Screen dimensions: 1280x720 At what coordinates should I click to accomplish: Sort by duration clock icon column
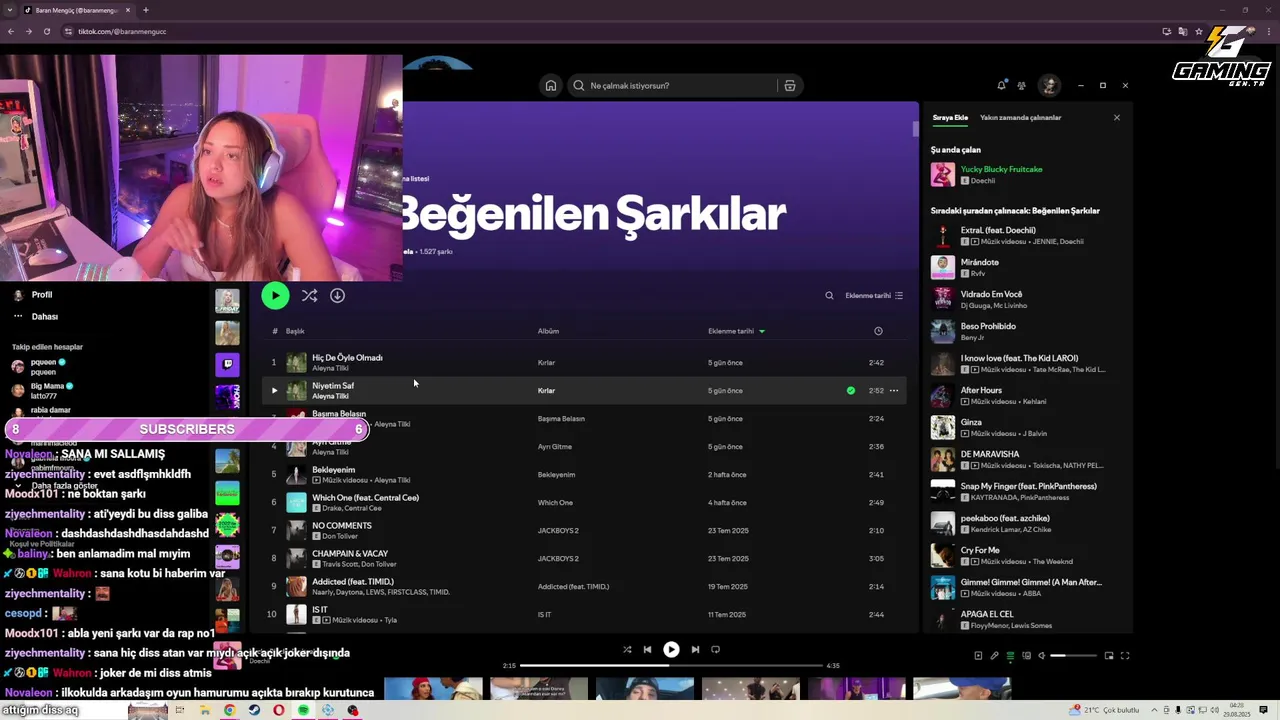click(x=878, y=331)
